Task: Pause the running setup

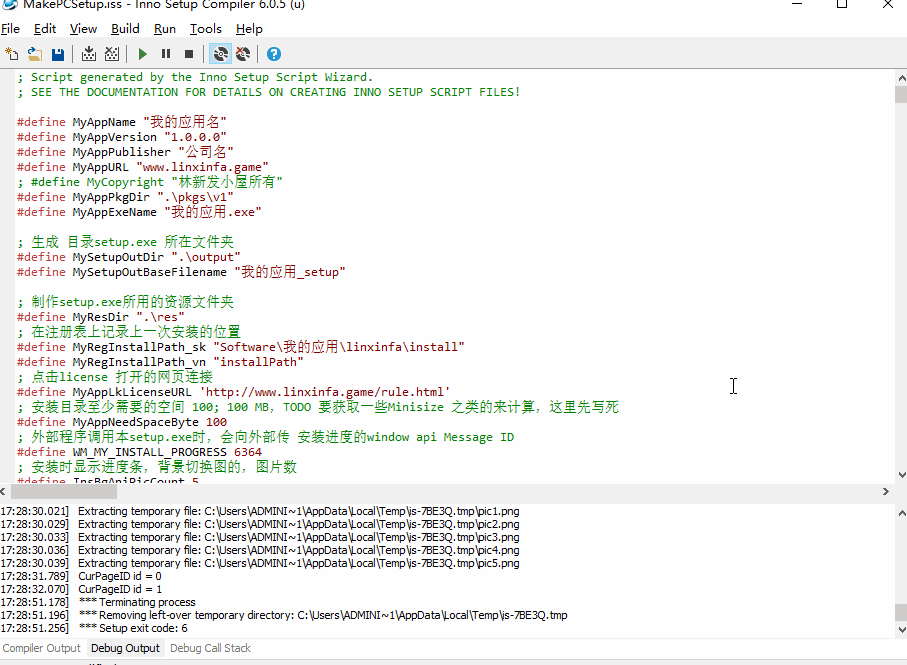Action: [165, 54]
